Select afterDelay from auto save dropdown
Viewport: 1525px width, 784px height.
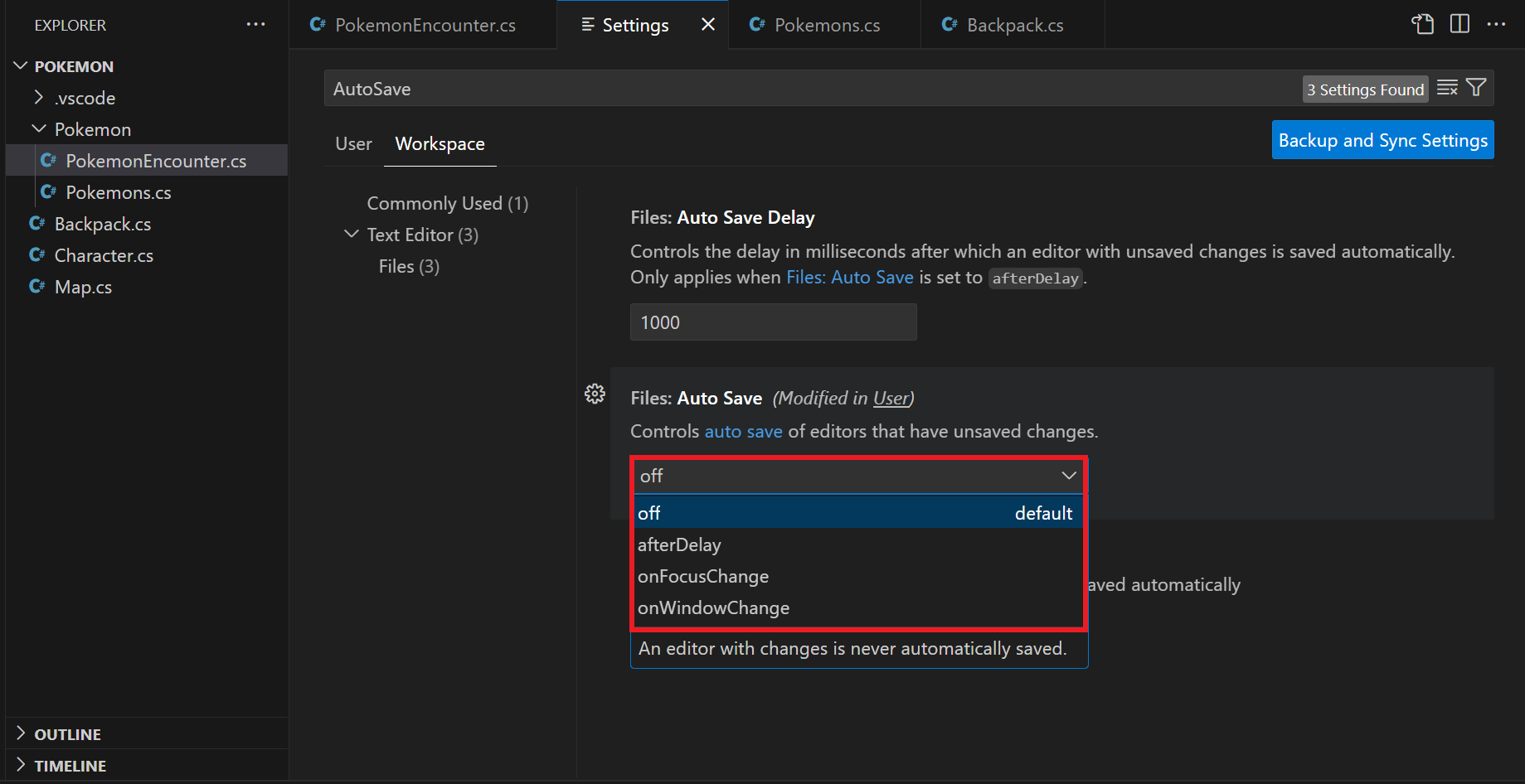pyautogui.click(x=679, y=544)
